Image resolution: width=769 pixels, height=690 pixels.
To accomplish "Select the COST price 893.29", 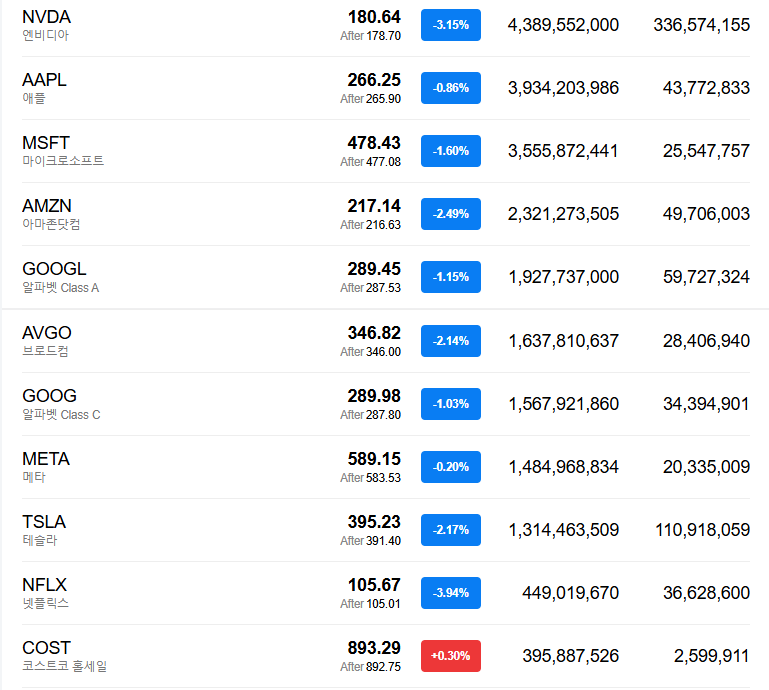I will tap(374, 648).
